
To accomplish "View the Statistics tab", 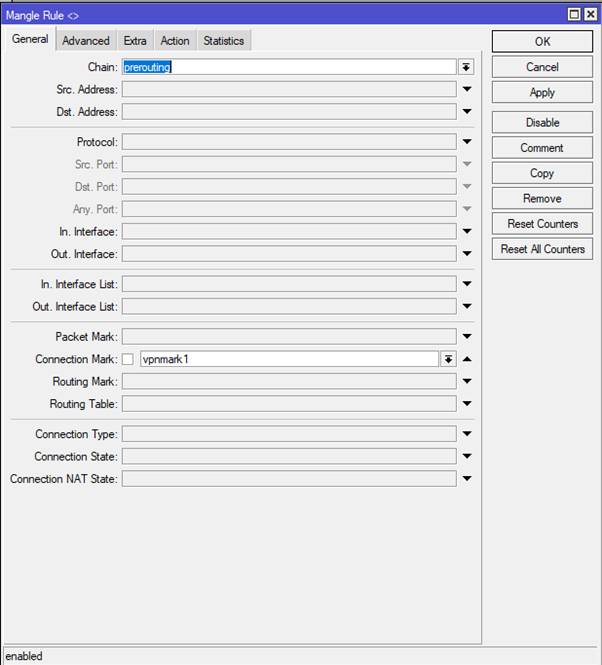I will pyautogui.click(x=224, y=41).
